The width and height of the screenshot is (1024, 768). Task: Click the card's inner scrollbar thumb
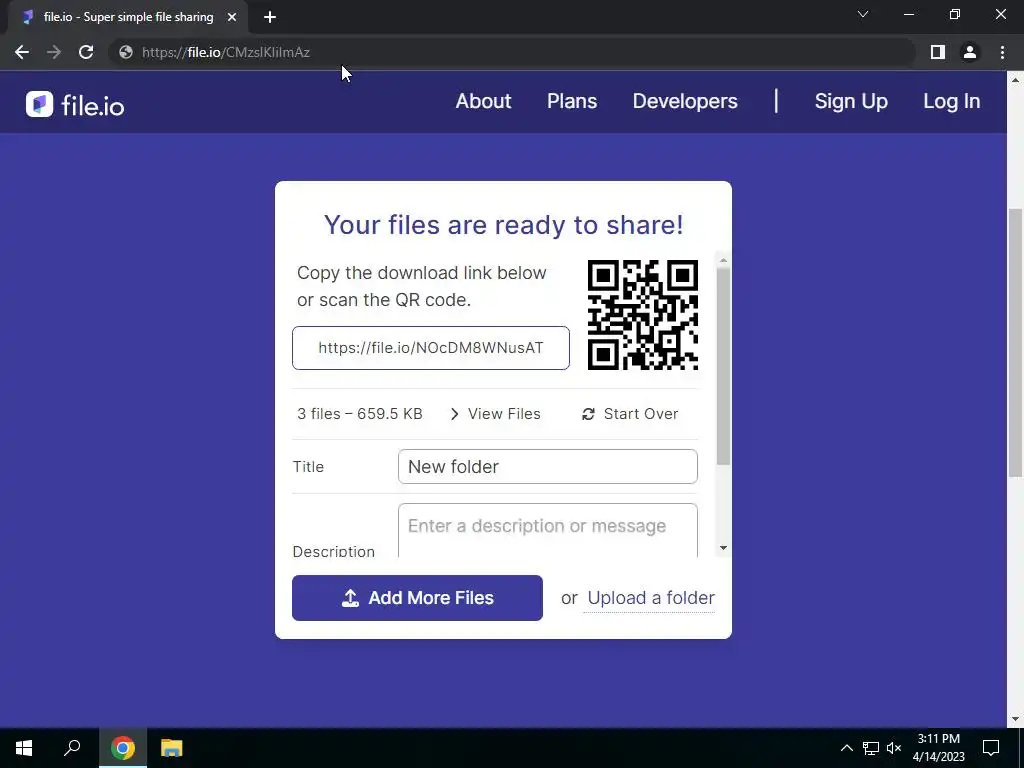pyautogui.click(x=723, y=366)
